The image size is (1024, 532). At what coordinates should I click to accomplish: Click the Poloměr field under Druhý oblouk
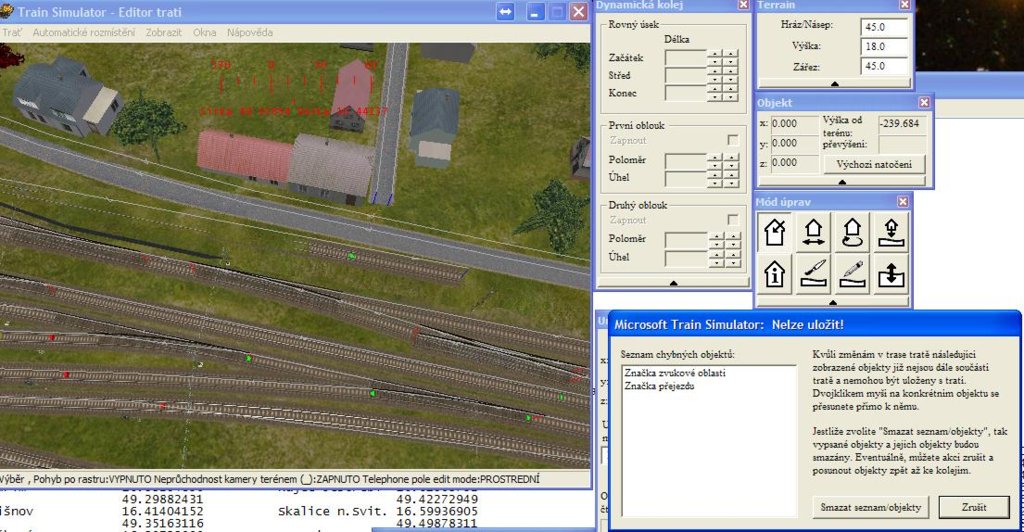(x=686, y=239)
